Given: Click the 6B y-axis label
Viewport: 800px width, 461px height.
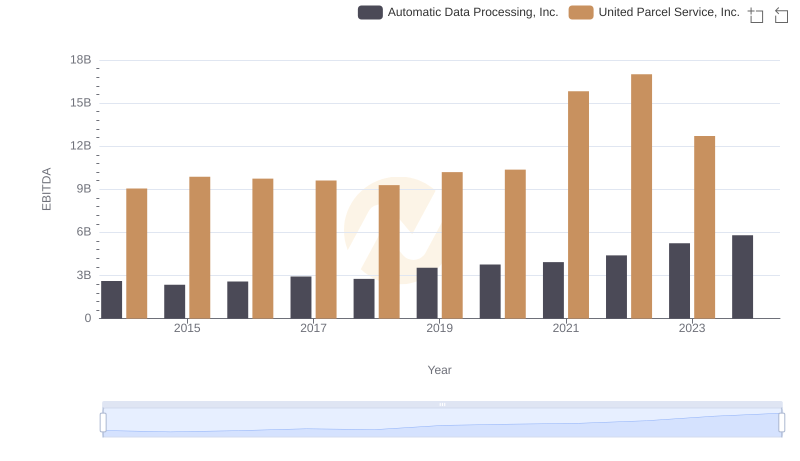Looking at the screenshot, I should [84, 232].
